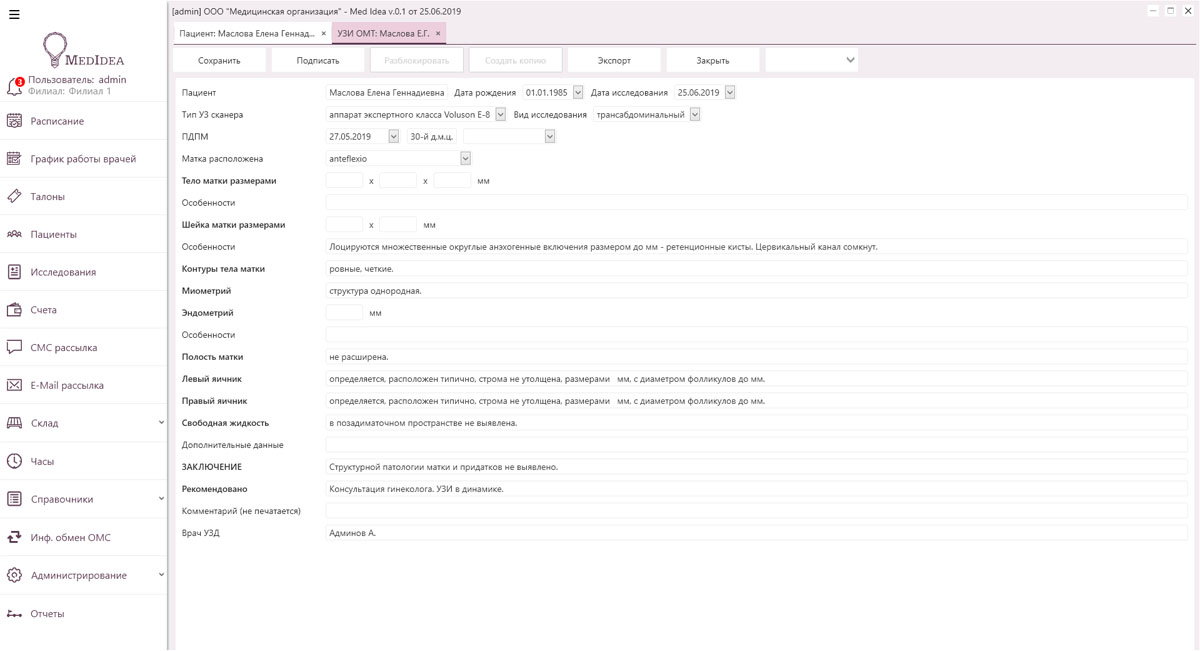Viewport: 1200px width, 651px height.
Task: Open the д.м.ц. dropdown
Action: pos(550,137)
